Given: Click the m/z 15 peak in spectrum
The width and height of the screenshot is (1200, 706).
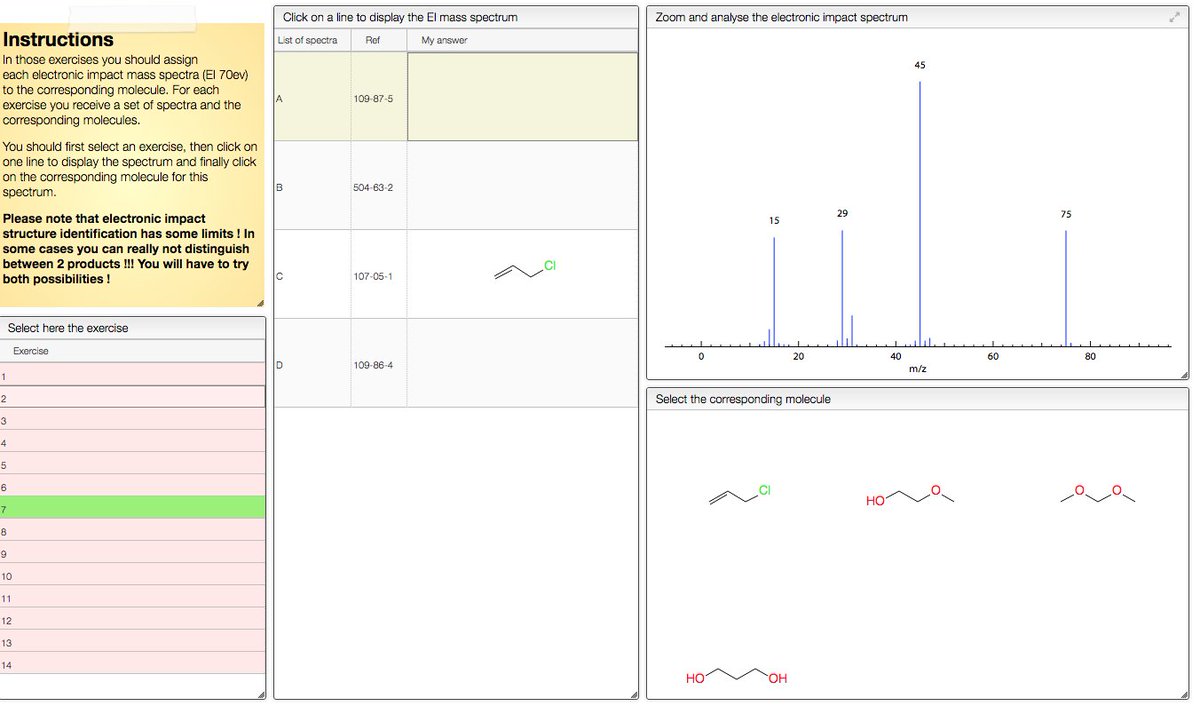Looking at the screenshot, I should 774,292.
